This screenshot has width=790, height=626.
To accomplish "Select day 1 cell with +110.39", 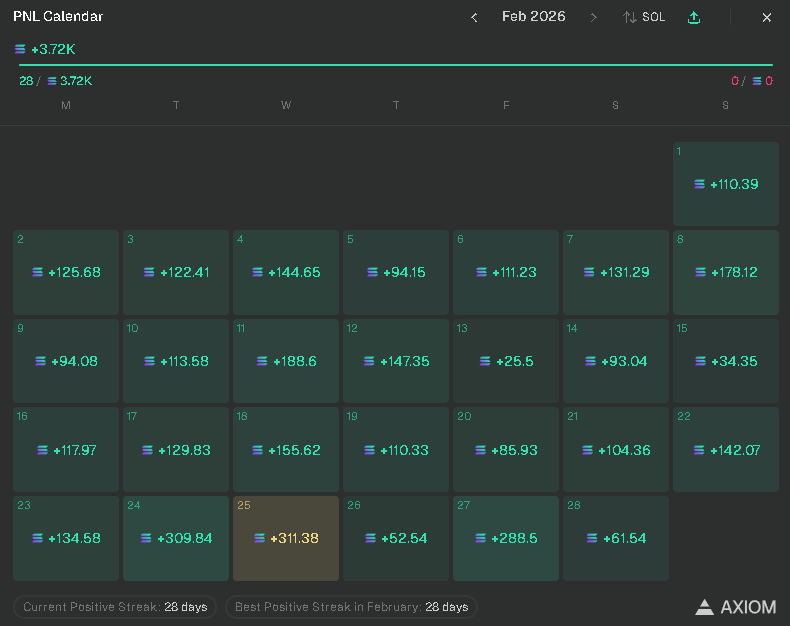I will click(x=726, y=184).
